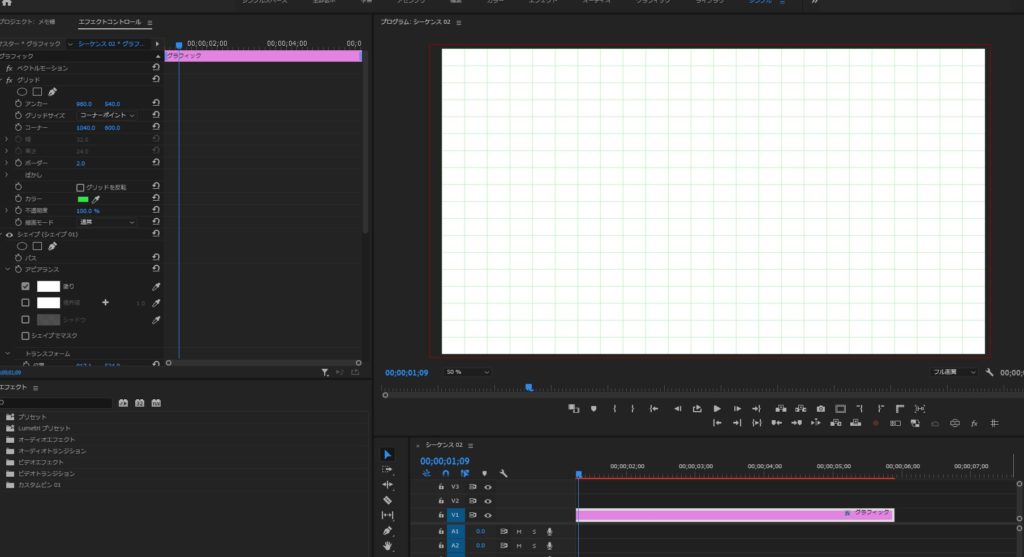Screen dimensions: 1024x557
Task: Create ellipse mask under Grid effect
Action: tap(22, 92)
